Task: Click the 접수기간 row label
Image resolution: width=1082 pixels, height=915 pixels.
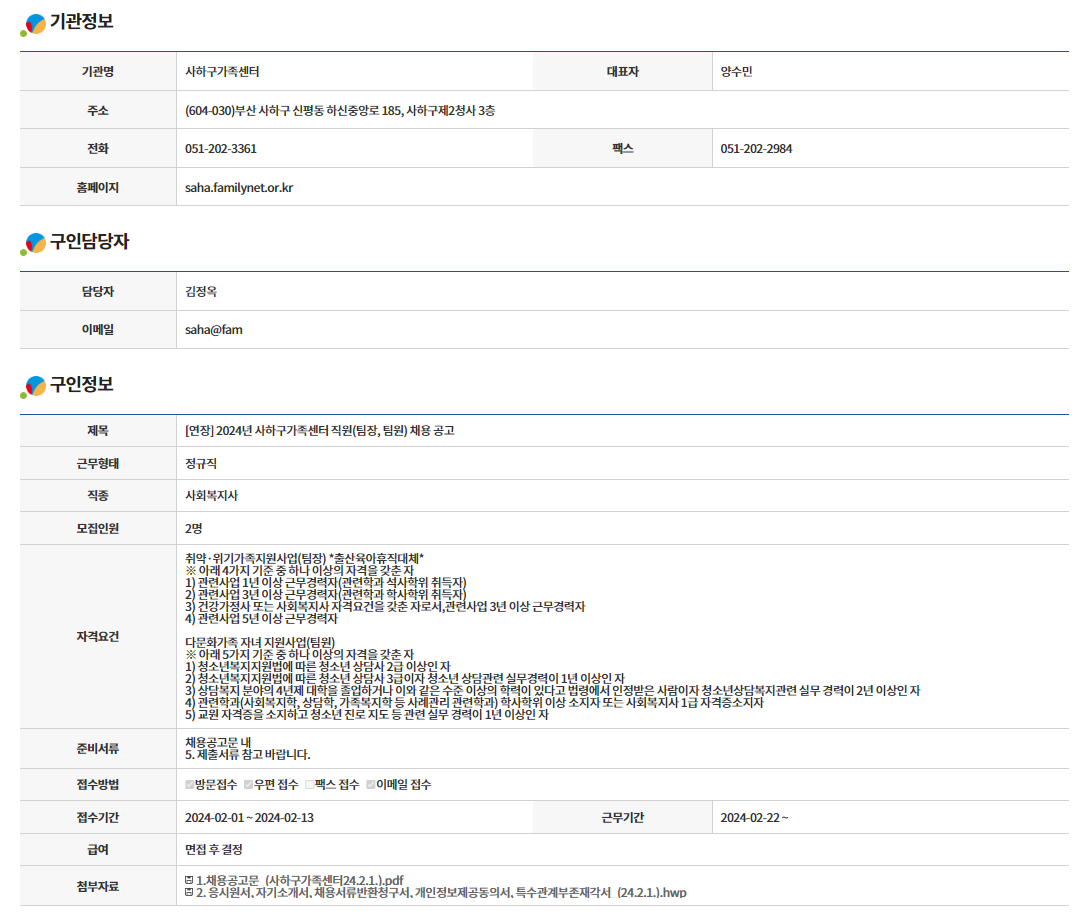Action: pos(98,818)
